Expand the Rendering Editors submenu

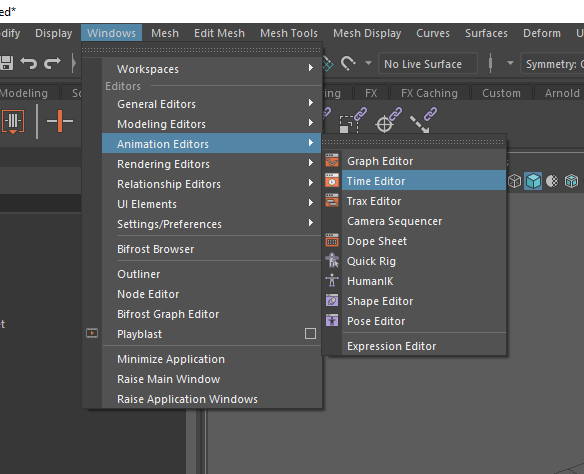pos(311,163)
